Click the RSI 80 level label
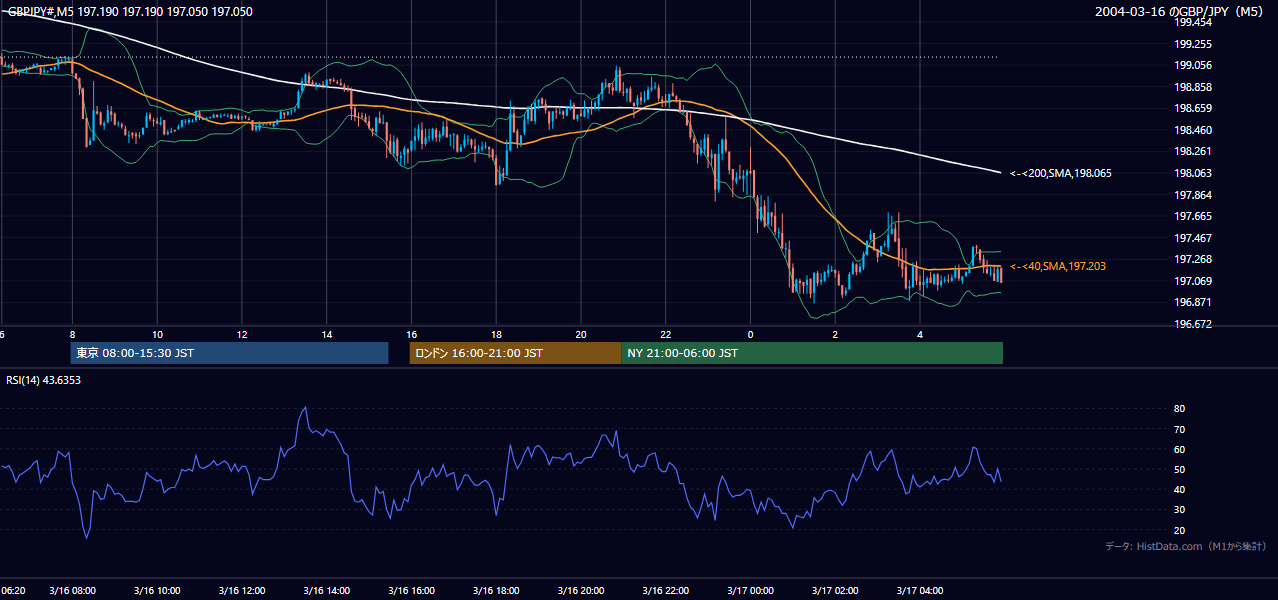Screen dimensions: 1278x600 (x=1179, y=409)
